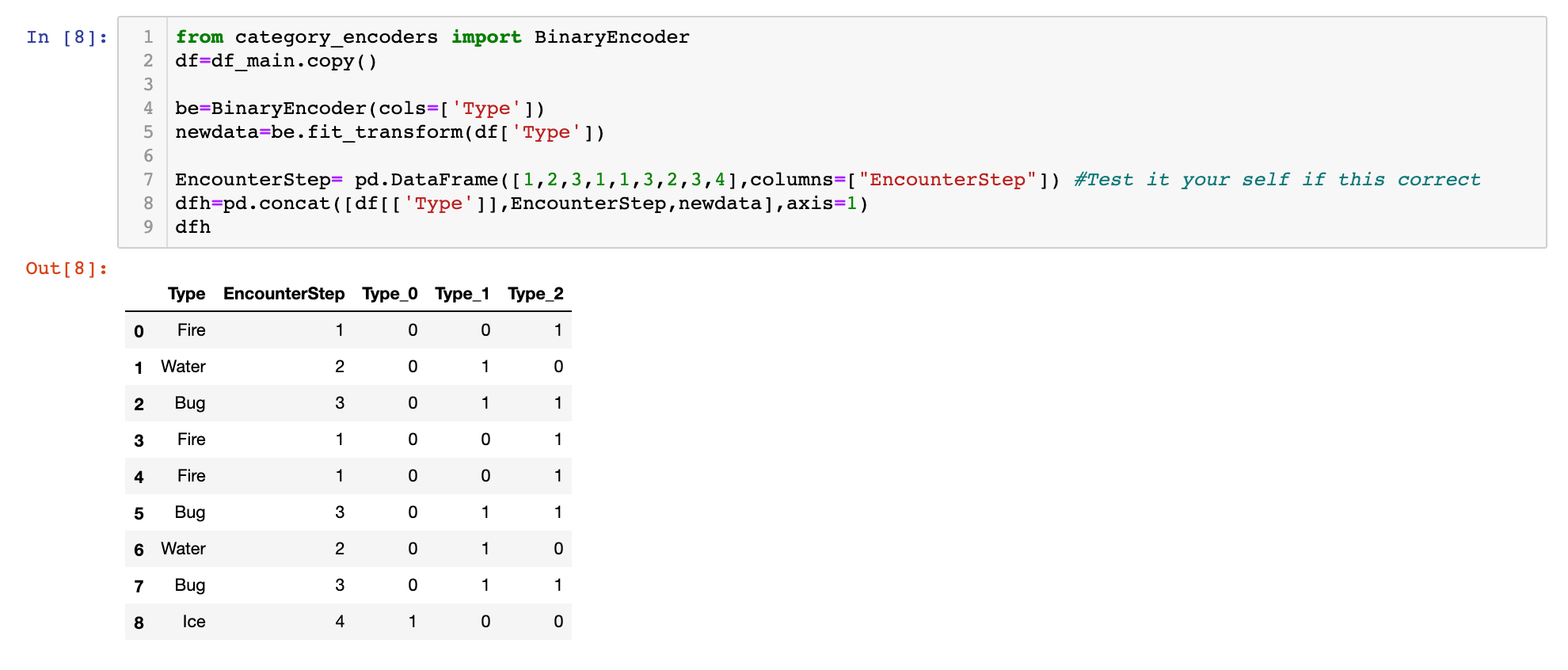This screenshot has width=1568, height=670.
Task: Click 'Fire' in row 4
Action: click(x=191, y=476)
